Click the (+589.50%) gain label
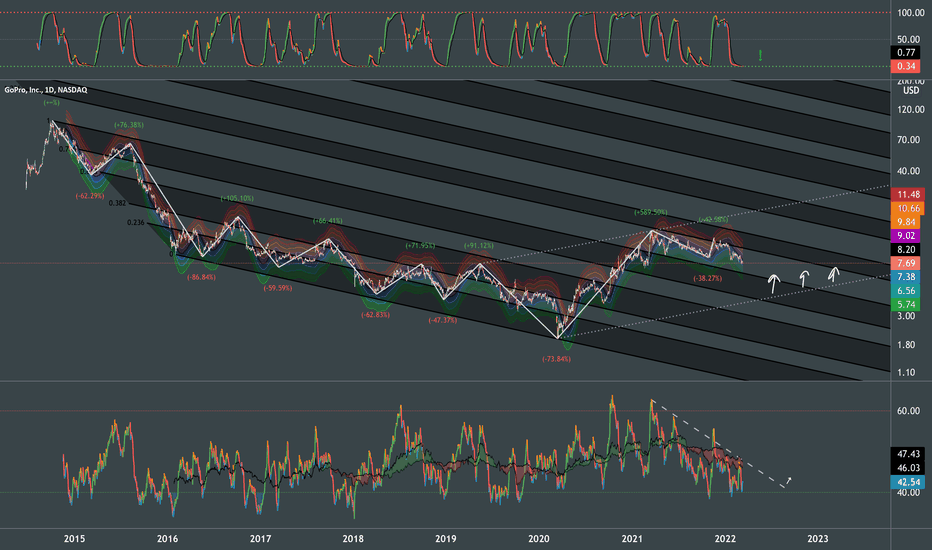The image size is (932, 550). pyautogui.click(x=650, y=212)
